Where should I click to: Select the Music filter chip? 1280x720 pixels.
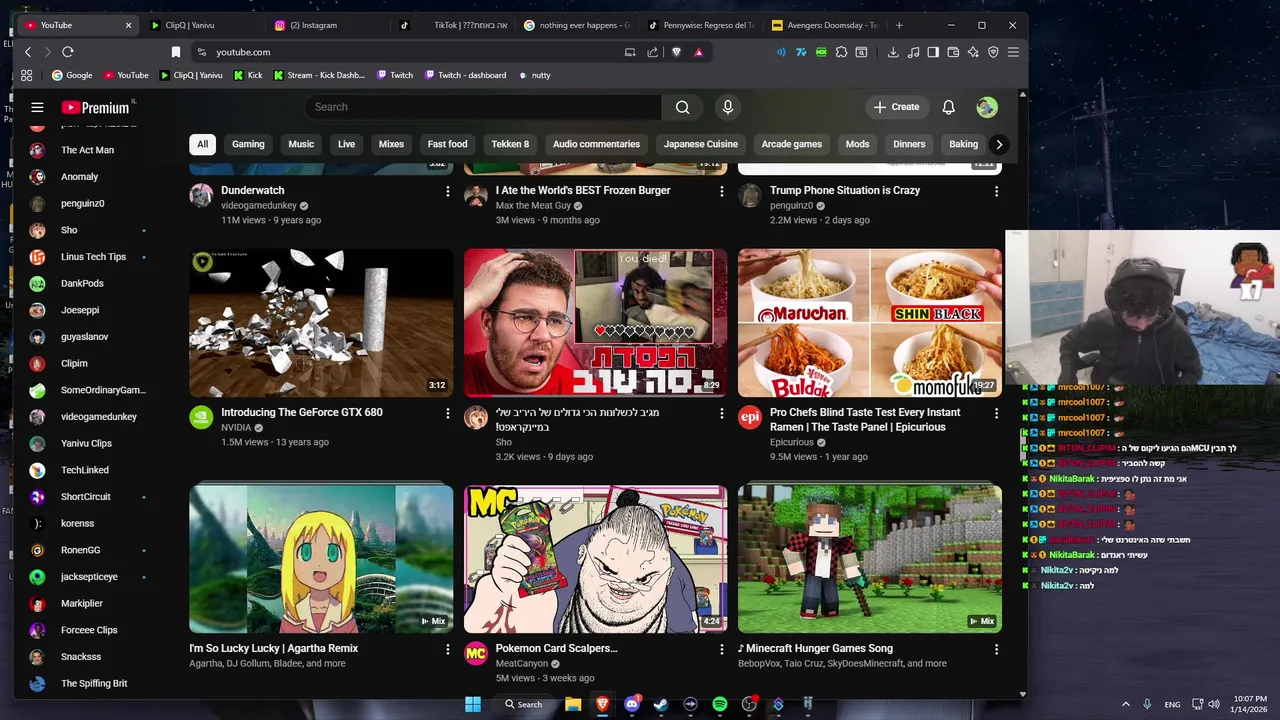(x=301, y=144)
